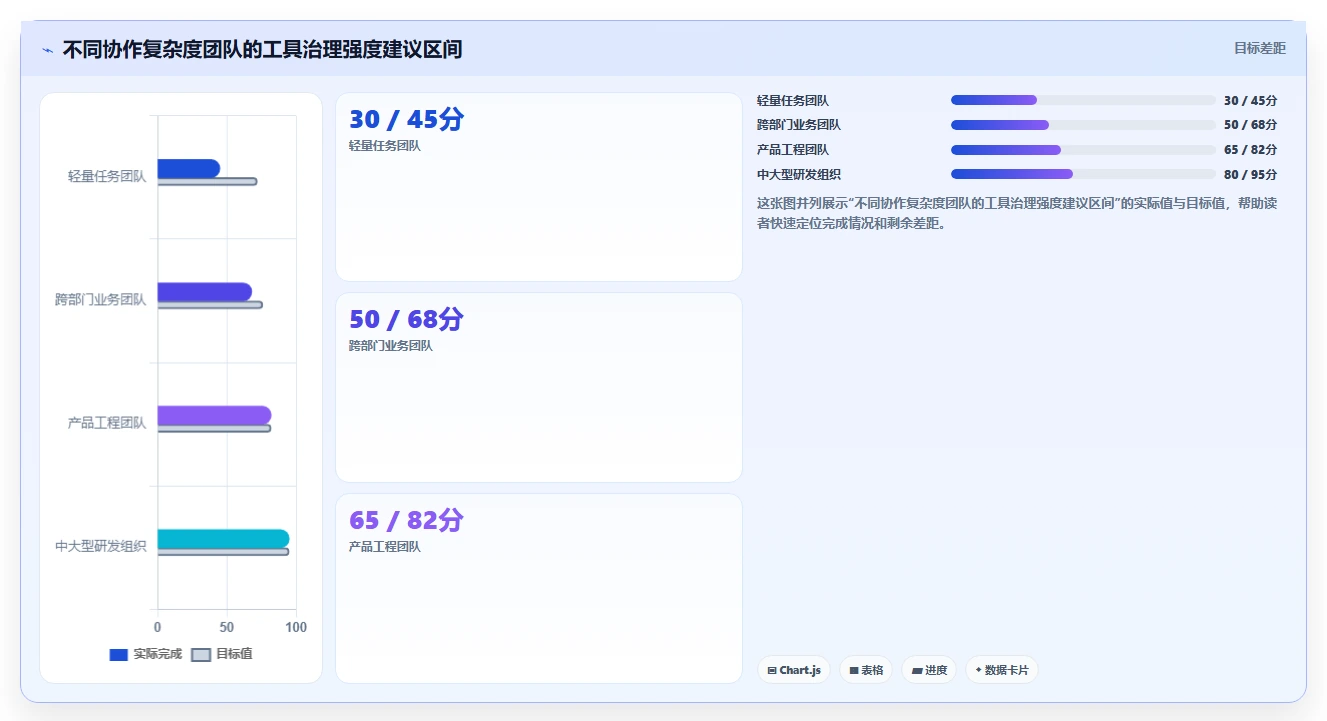Click the 中大型研发组织 progress bar

click(x=1083, y=174)
